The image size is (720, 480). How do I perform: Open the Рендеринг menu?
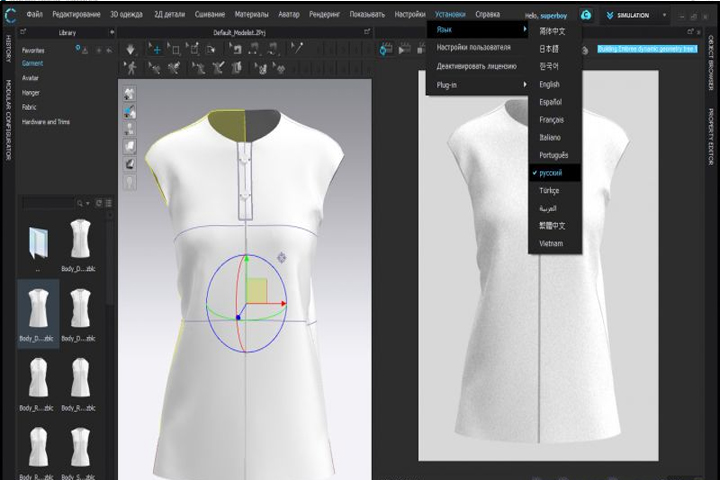324,14
